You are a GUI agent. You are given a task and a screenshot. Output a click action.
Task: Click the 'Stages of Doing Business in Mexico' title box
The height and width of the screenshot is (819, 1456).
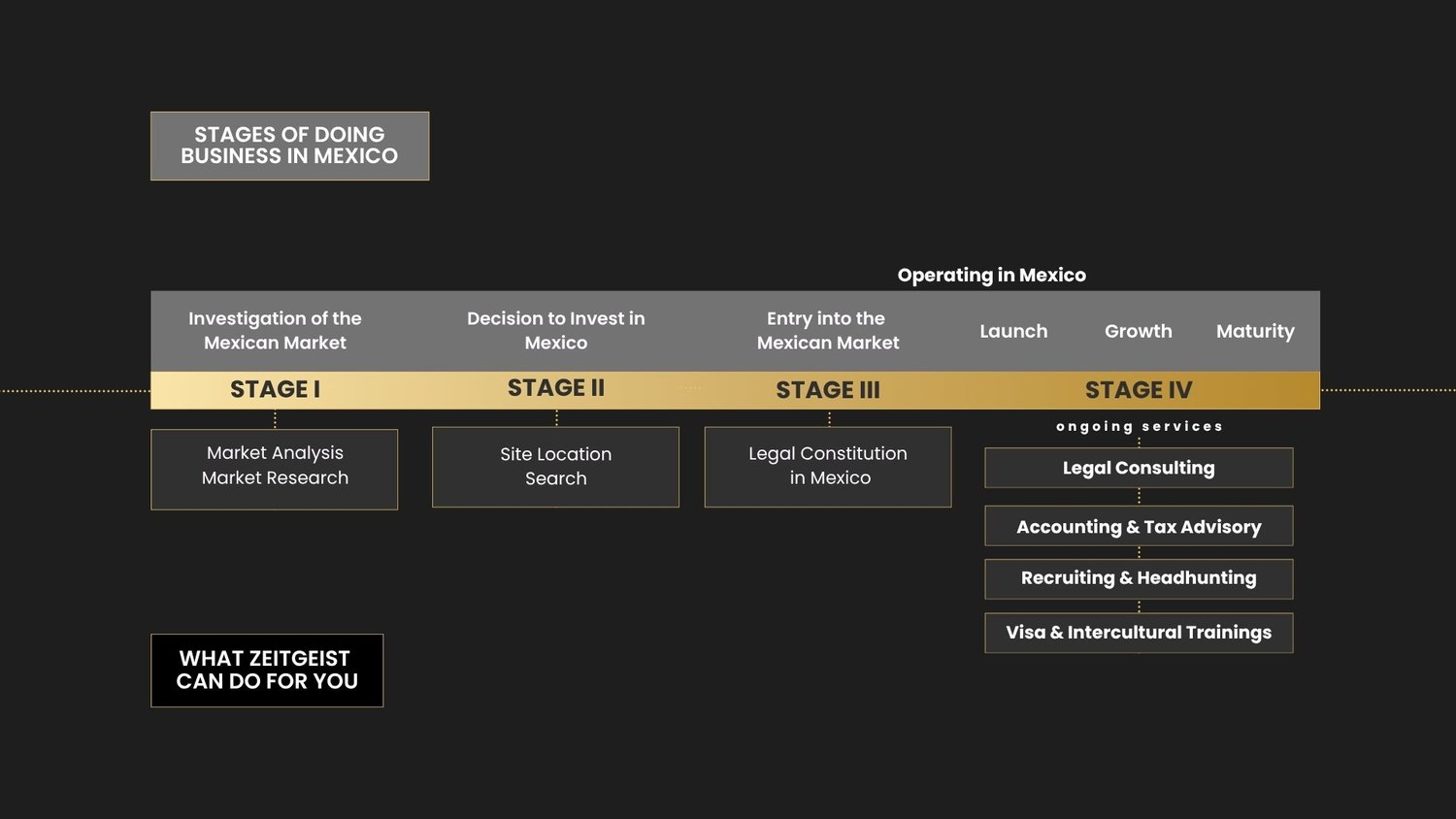(289, 146)
